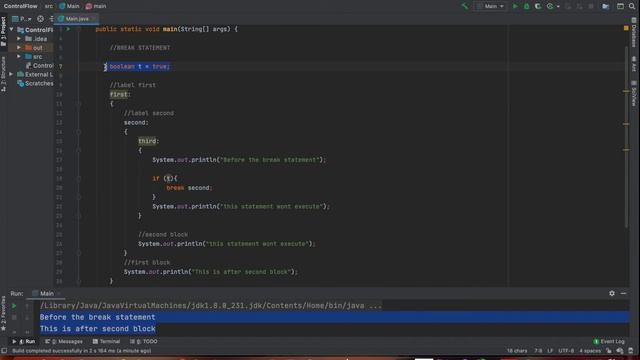
Task: Open Run panel settings gear
Action: (x=612, y=293)
